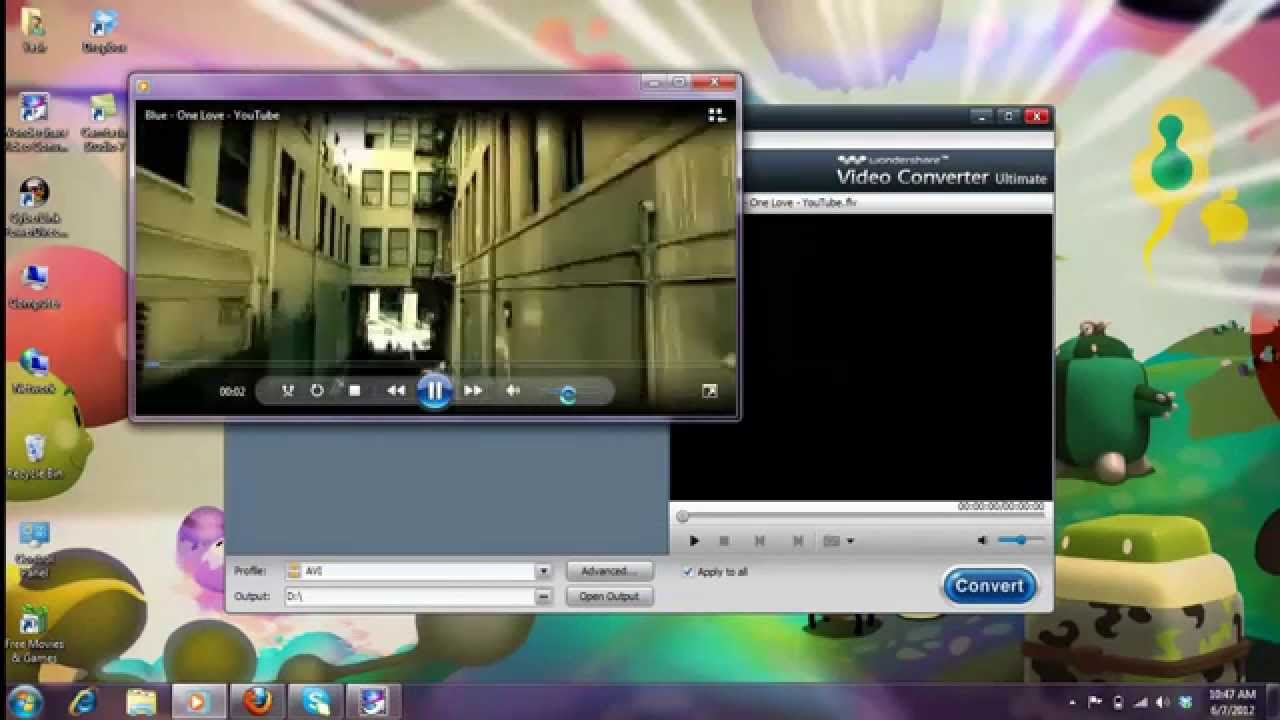Expand the Profile dropdown arrow

tap(543, 571)
